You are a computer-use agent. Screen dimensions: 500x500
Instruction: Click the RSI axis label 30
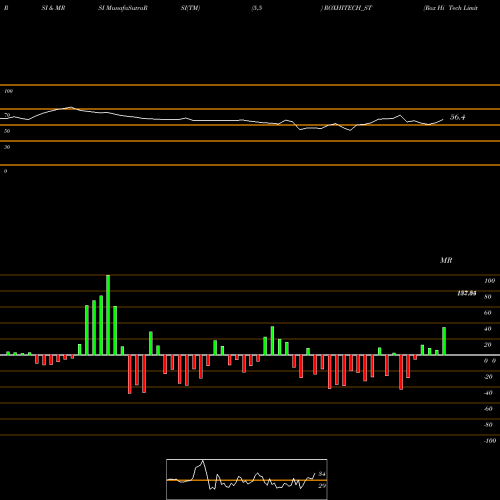pyautogui.click(x=7, y=147)
